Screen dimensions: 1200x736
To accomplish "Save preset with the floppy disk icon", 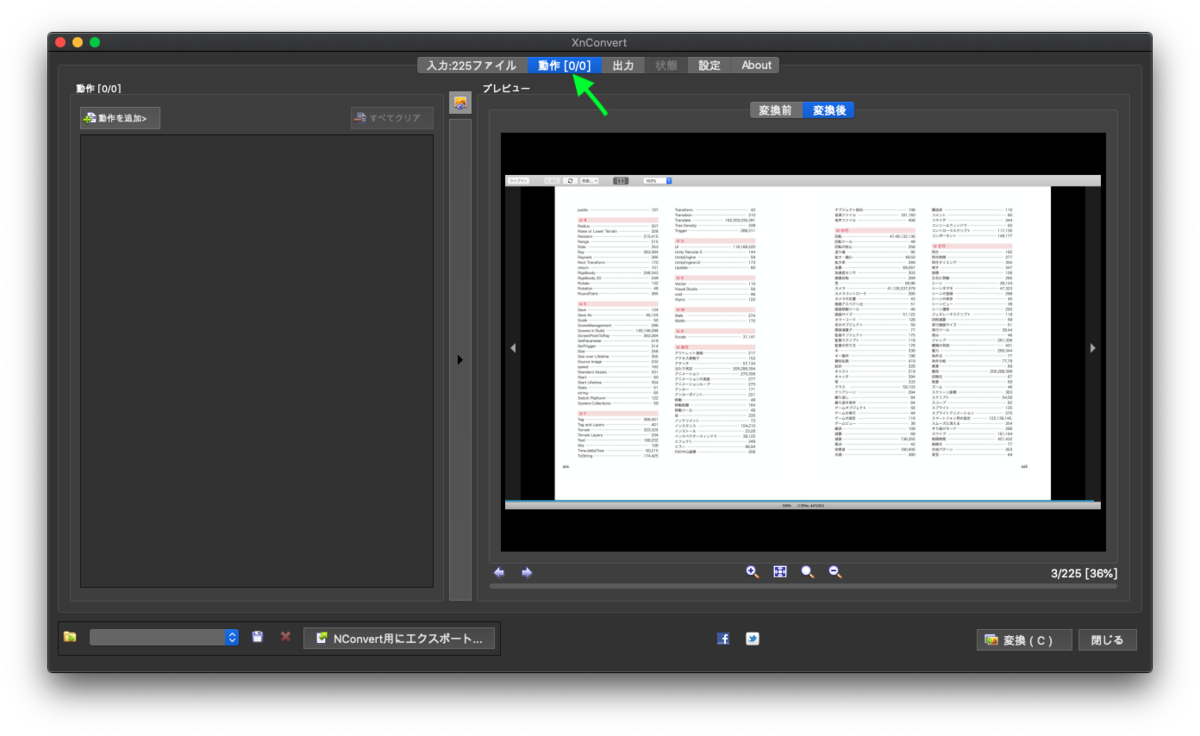I will click(257, 637).
